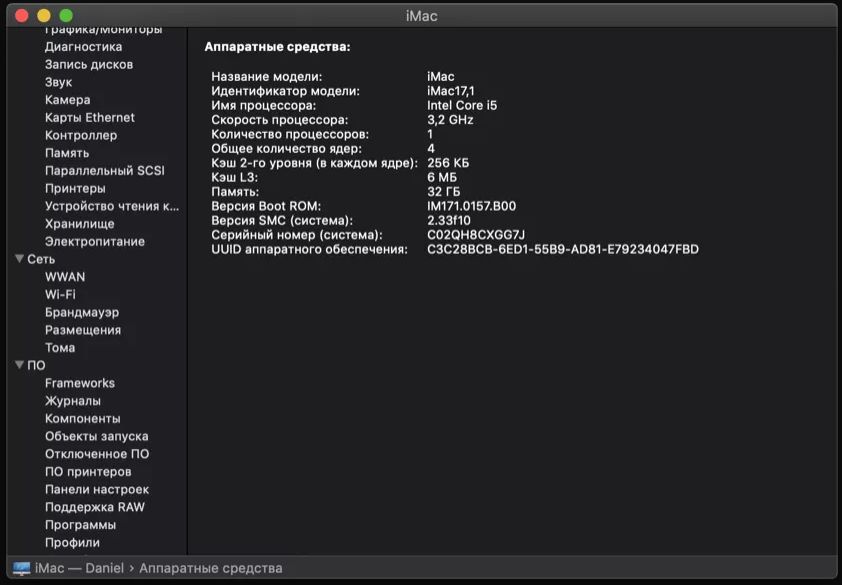Screen dimensions: 842x585
Task: Select the 256 КБ cache value
Action: (x=448, y=163)
